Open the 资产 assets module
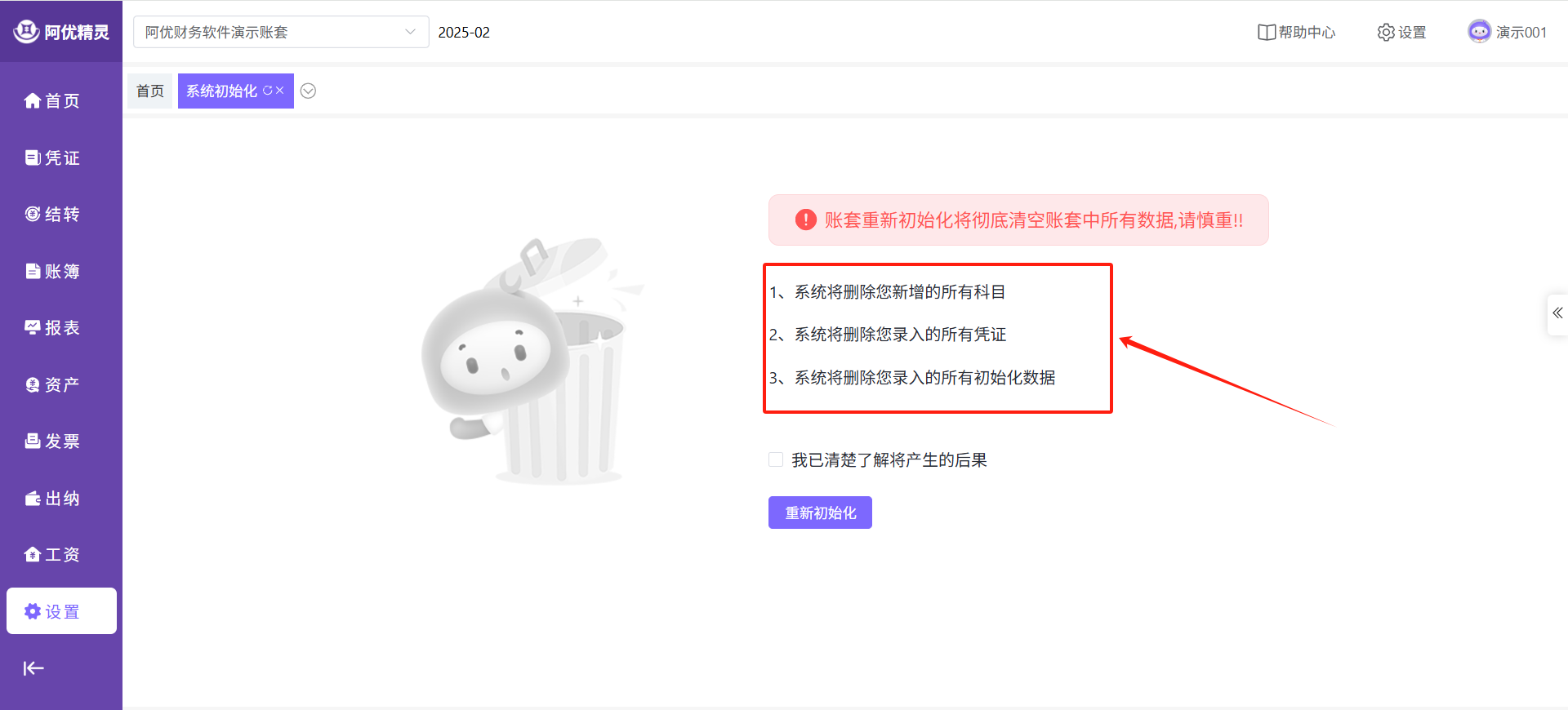This screenshot has height=710, width=1568. (53, 384)
